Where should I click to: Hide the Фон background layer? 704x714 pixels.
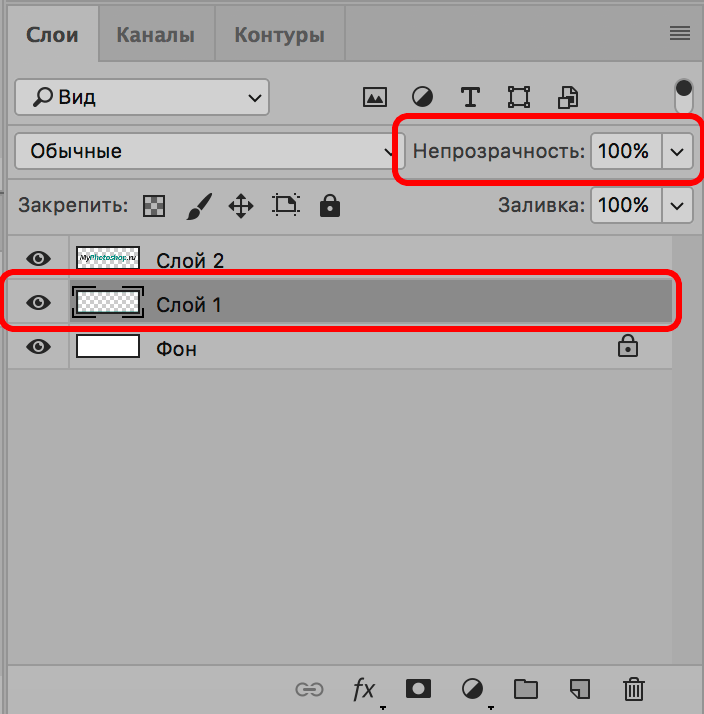click(38, 347)
